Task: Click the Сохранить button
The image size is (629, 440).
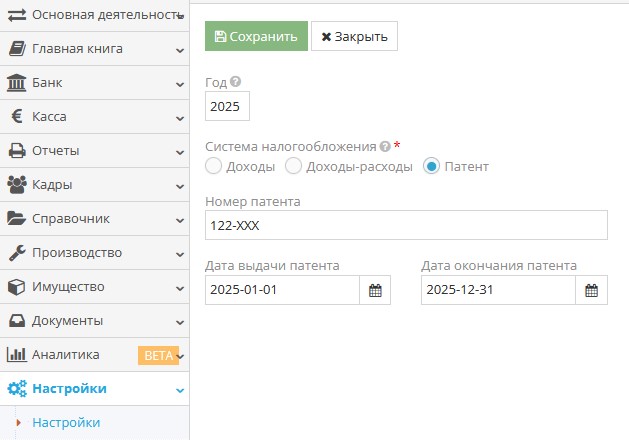Action: coord(256,36)
